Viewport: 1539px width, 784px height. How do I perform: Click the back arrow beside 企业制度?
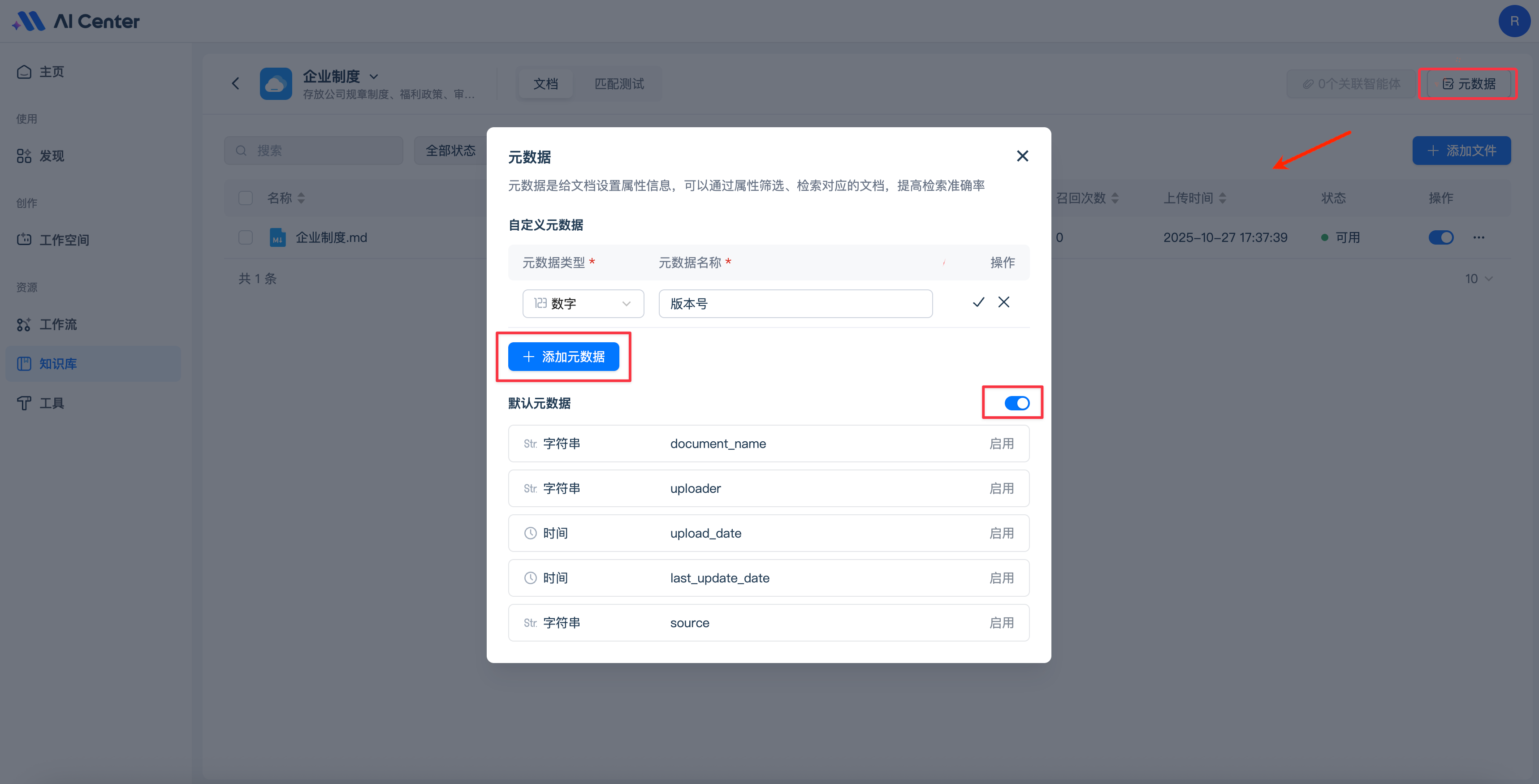tap(236, 84)
